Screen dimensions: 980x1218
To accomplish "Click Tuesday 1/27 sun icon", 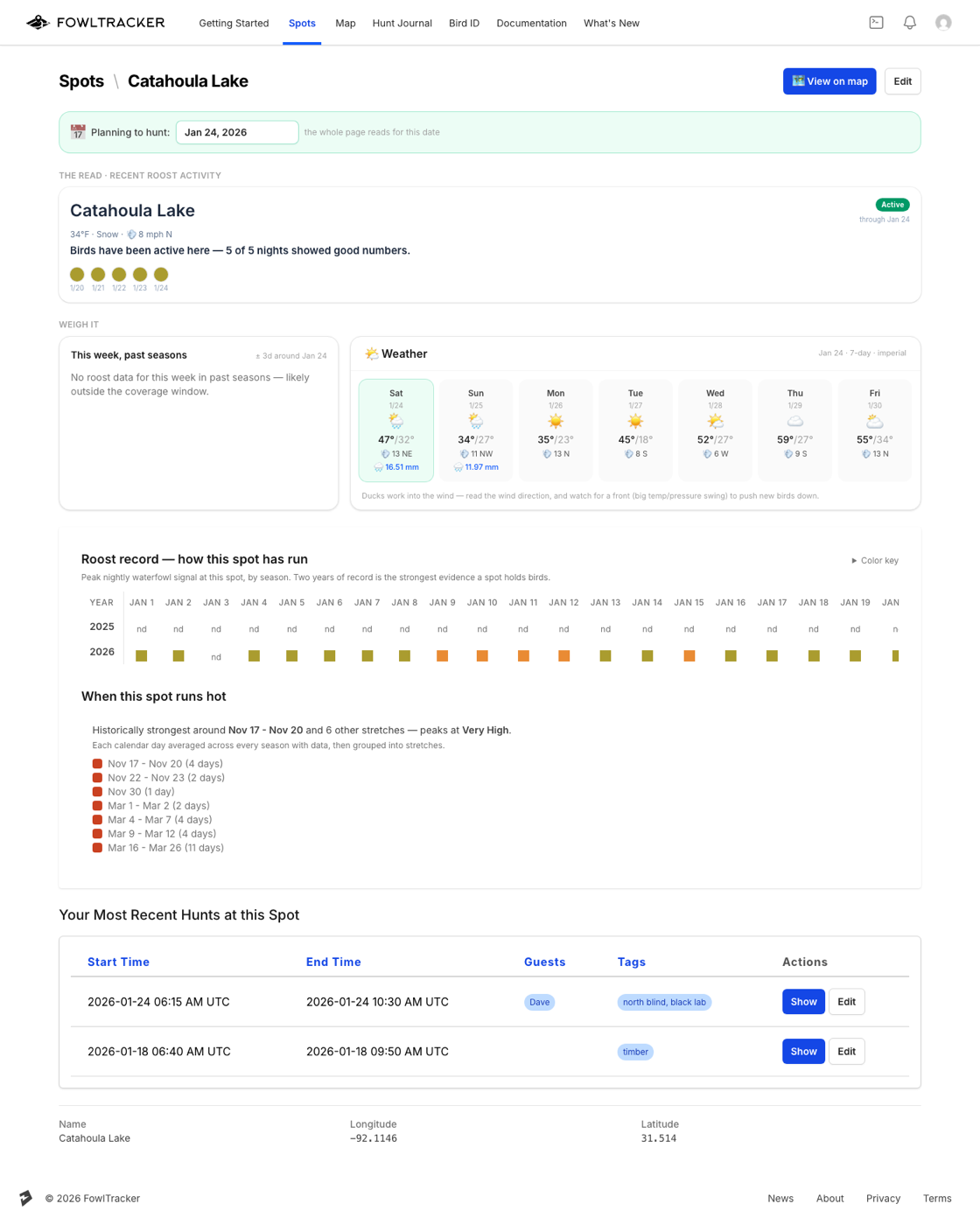I will point(635,422).
